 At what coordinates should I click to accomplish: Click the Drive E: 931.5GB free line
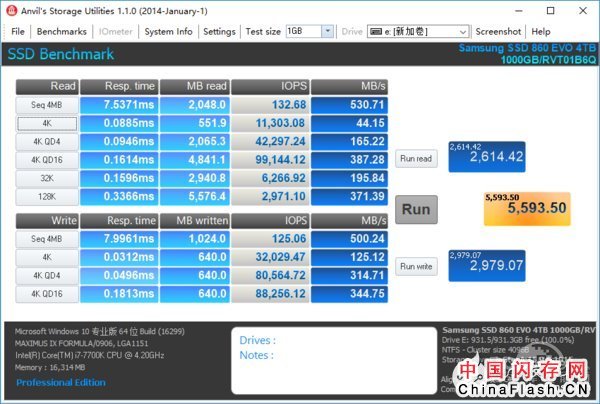click(x=508, y=340)
